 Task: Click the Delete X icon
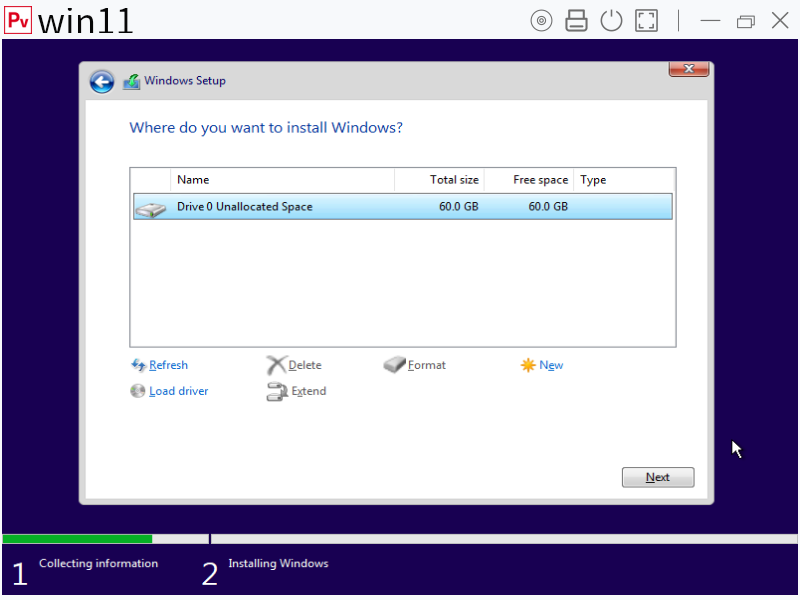[x=276, y=365]
